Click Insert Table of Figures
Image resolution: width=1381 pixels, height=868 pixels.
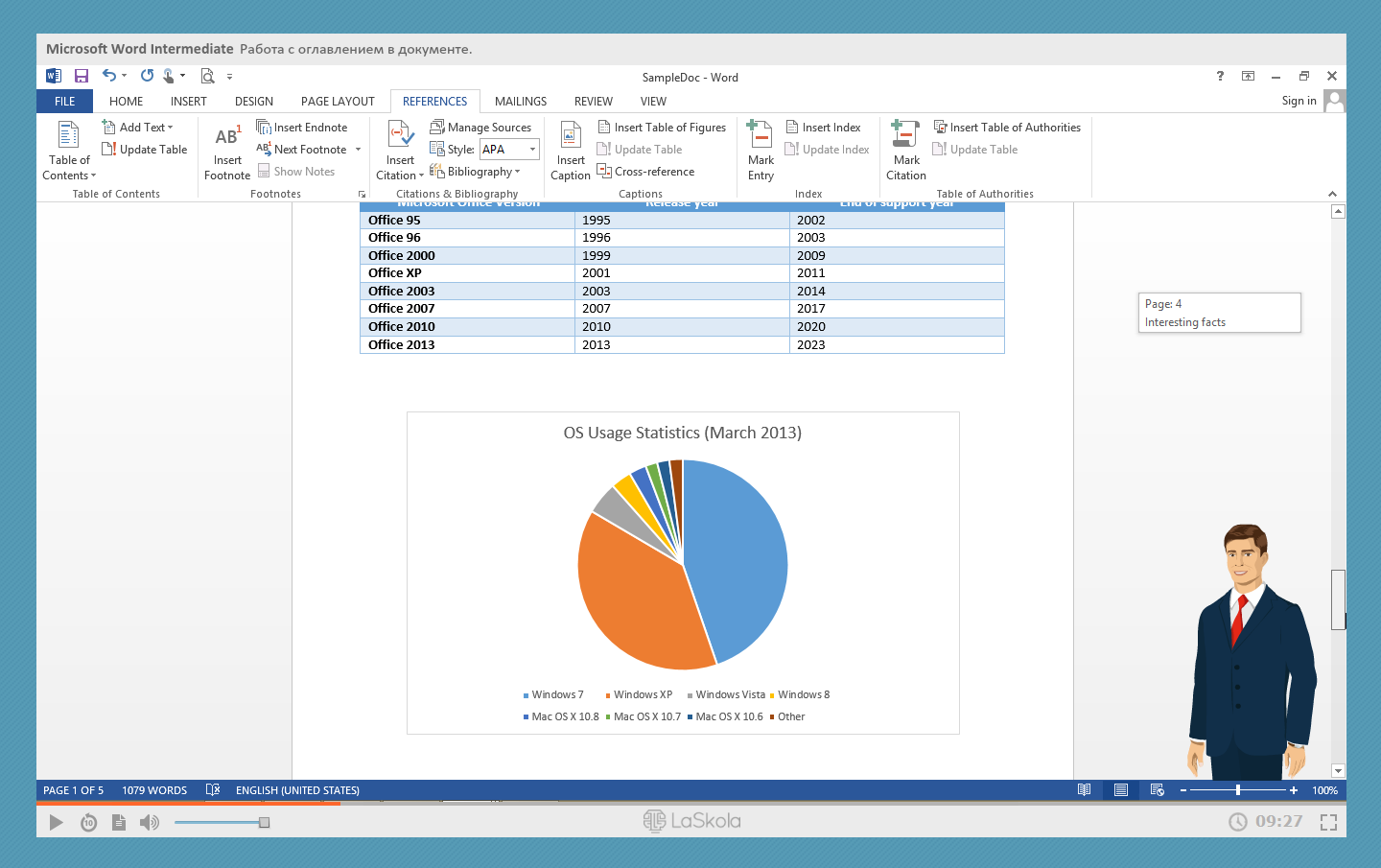662,128
